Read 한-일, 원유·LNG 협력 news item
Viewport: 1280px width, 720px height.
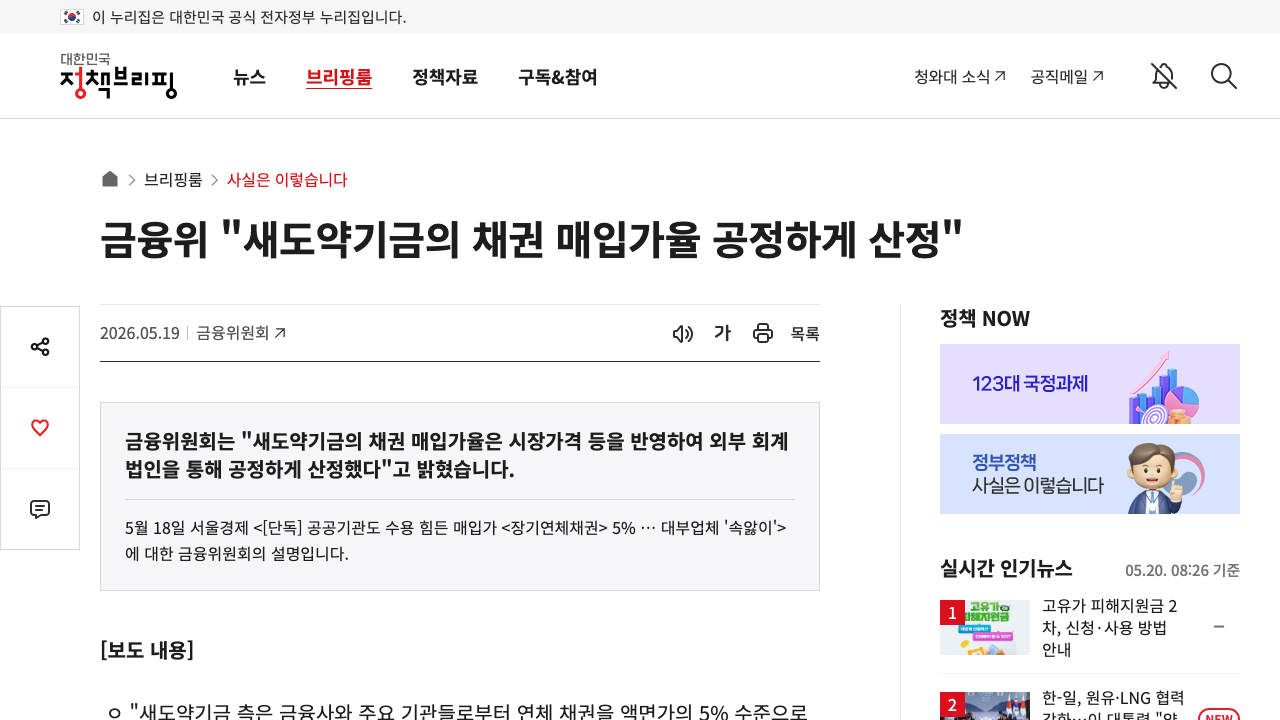click(x=1112, y=706)
